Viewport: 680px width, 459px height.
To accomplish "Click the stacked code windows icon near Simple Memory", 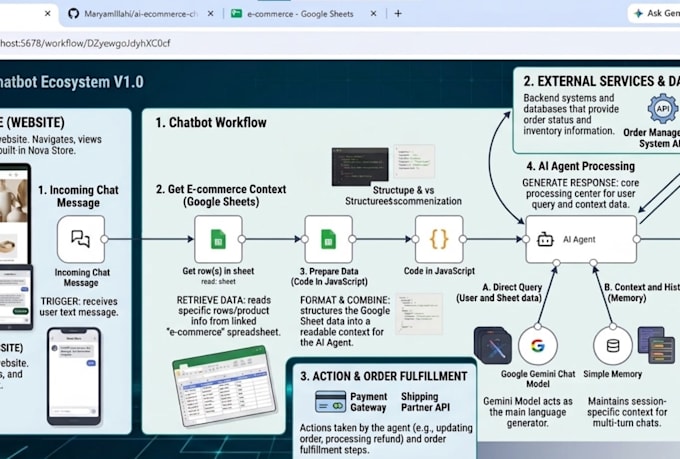I will 657,345.
